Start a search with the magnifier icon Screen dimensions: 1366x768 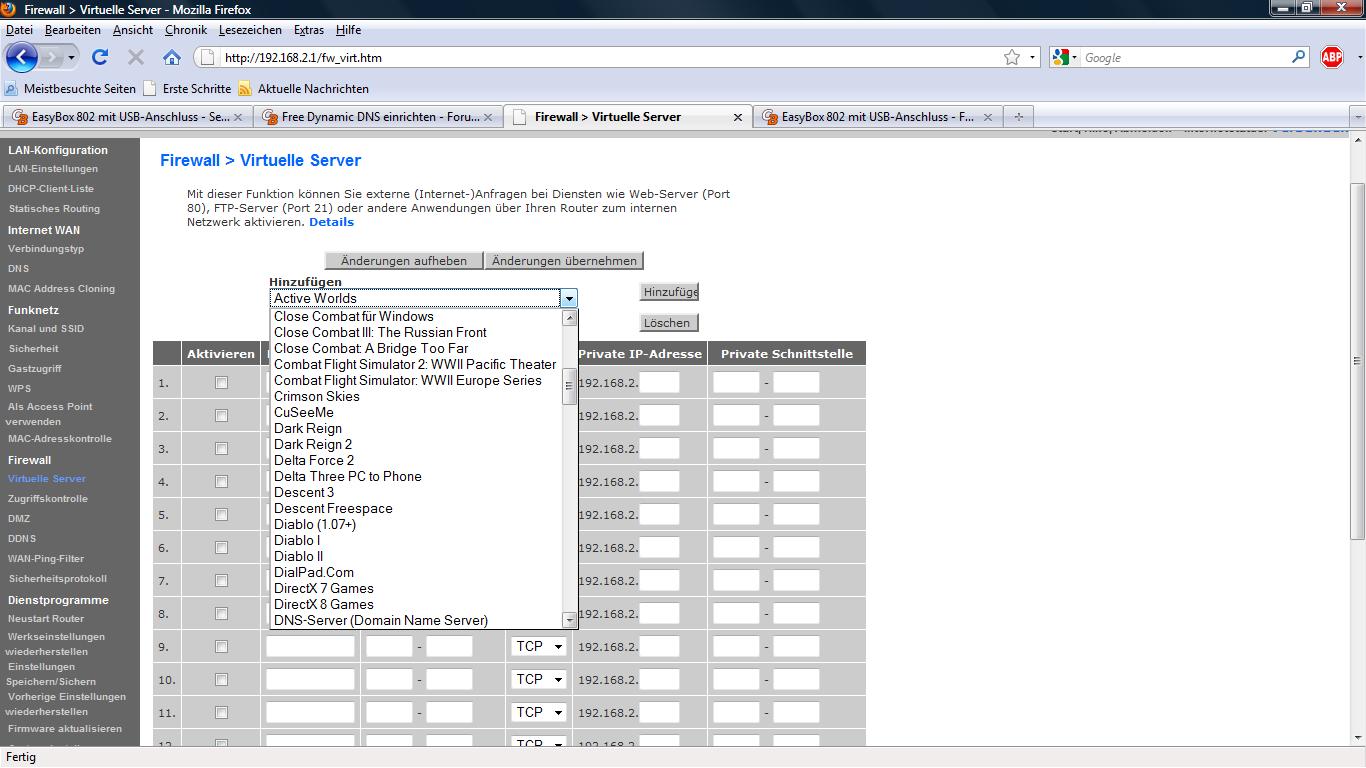pos(1299,57)
